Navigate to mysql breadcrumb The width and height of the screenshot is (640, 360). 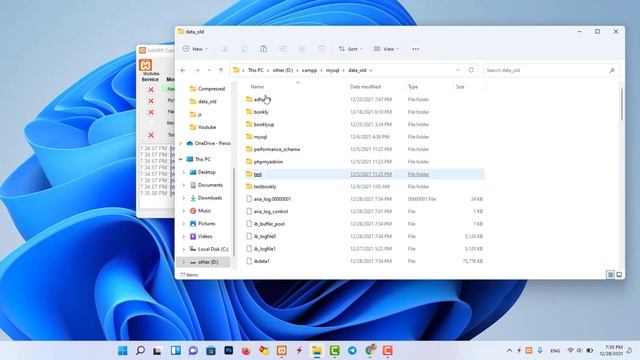pos(333,70)
